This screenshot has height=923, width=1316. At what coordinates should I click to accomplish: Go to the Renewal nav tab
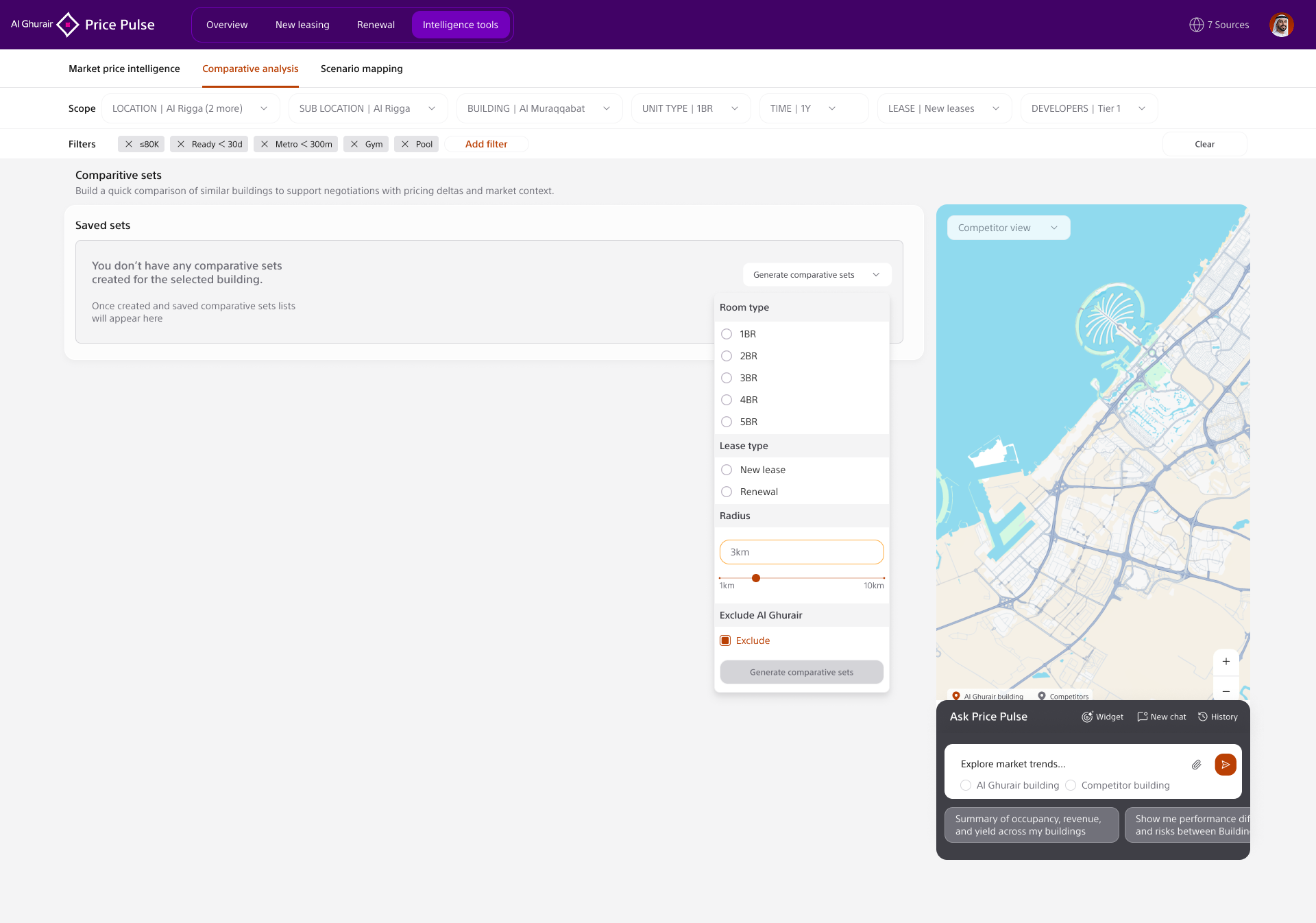coord(376,25)
